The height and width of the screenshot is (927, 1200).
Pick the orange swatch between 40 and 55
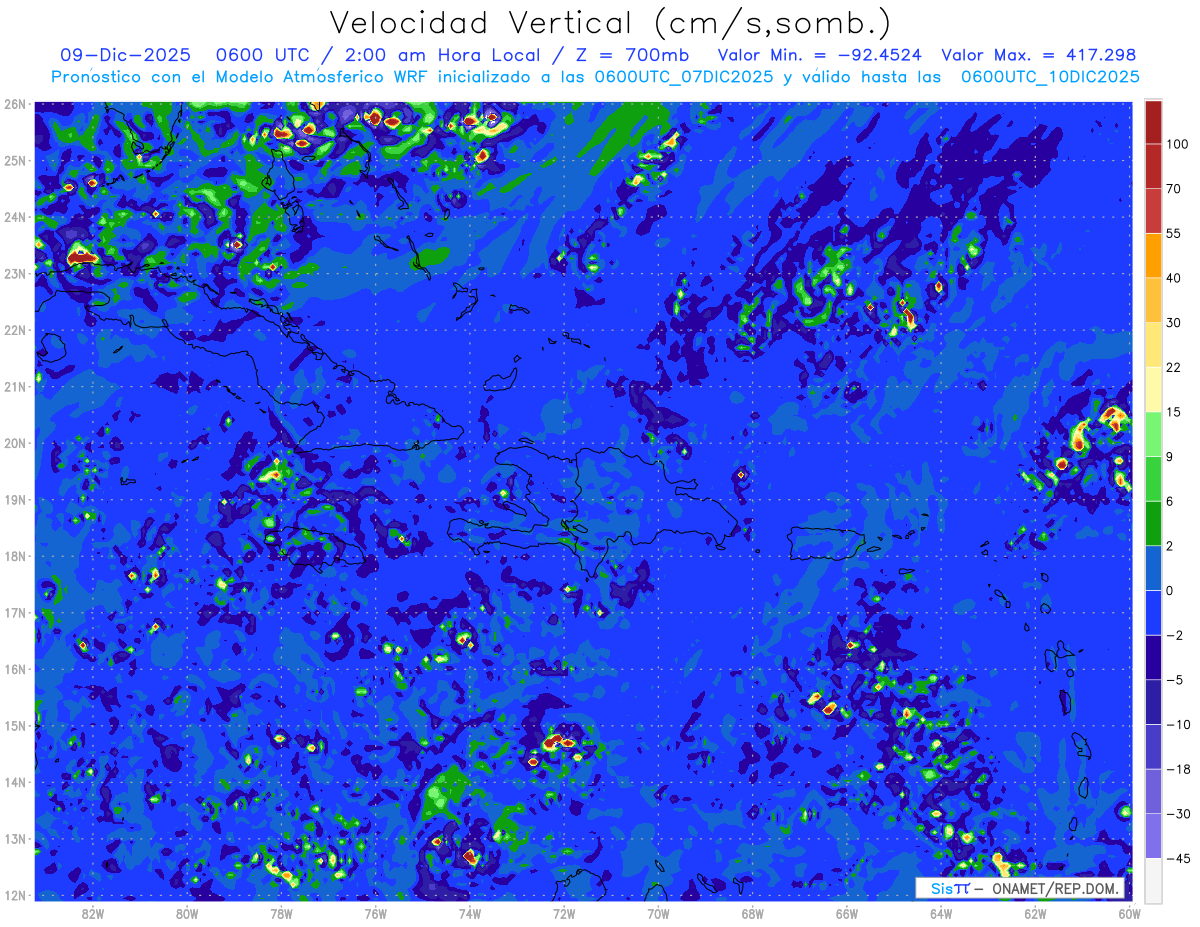[x=1153, y=255]
